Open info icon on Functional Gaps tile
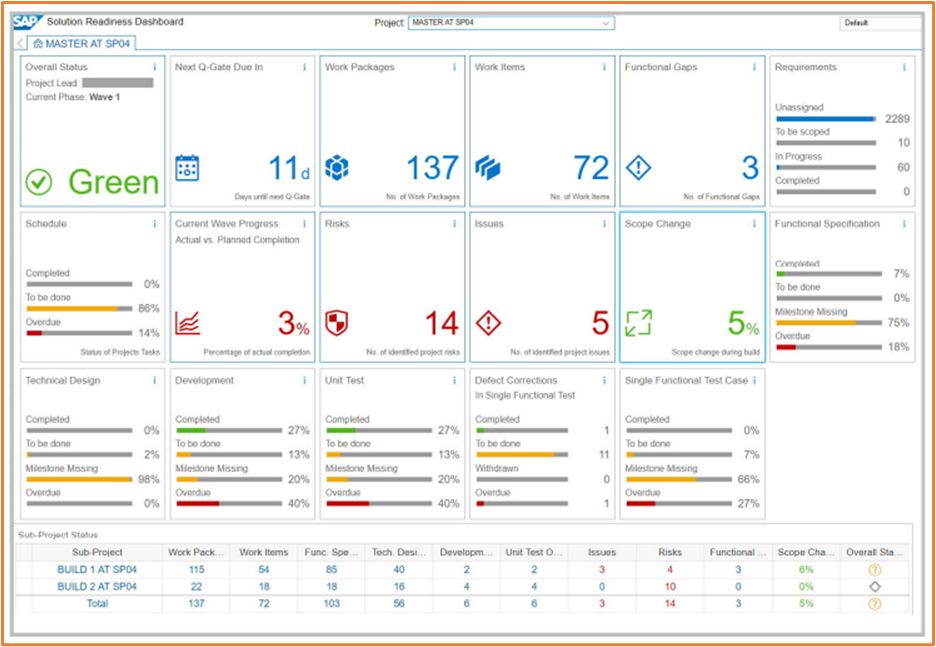This screenshot has height=647, width=936. [754, 67]
